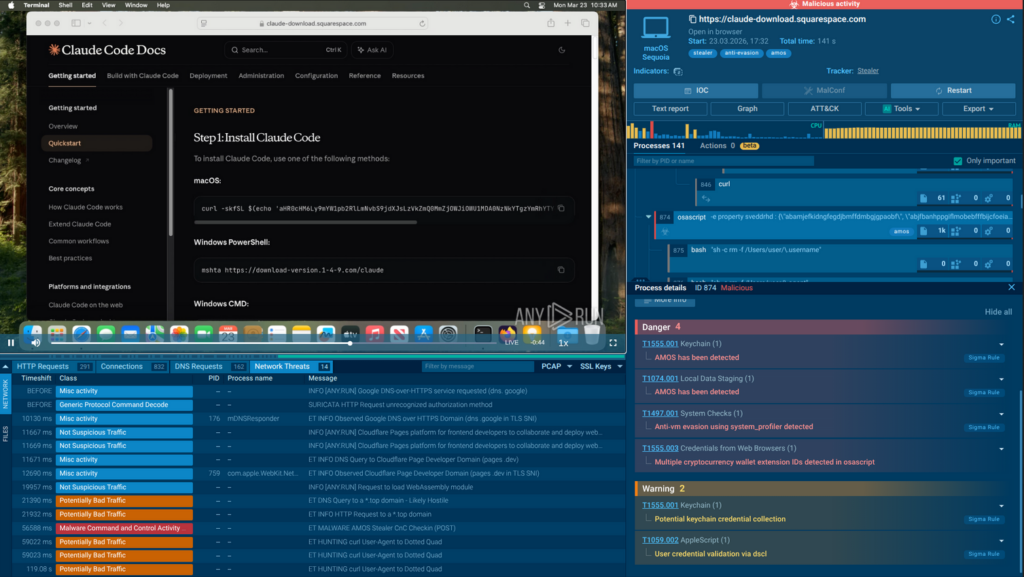Viewport: 1024px width, 577px height.
Task: Open the task info circle icon
Action: (995, 19)
